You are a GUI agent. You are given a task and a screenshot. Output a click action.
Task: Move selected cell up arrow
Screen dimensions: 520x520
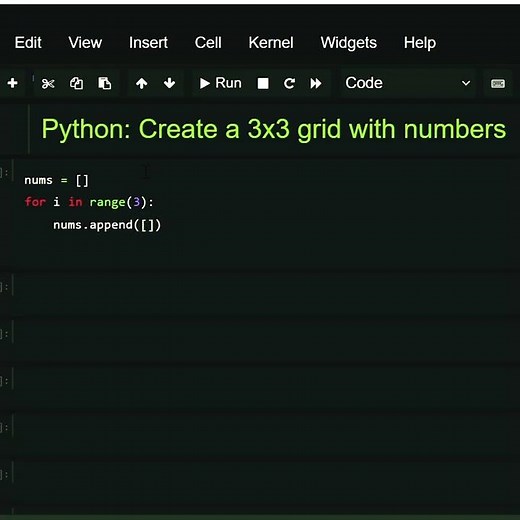pyautogui.click(x=142, y=83)
